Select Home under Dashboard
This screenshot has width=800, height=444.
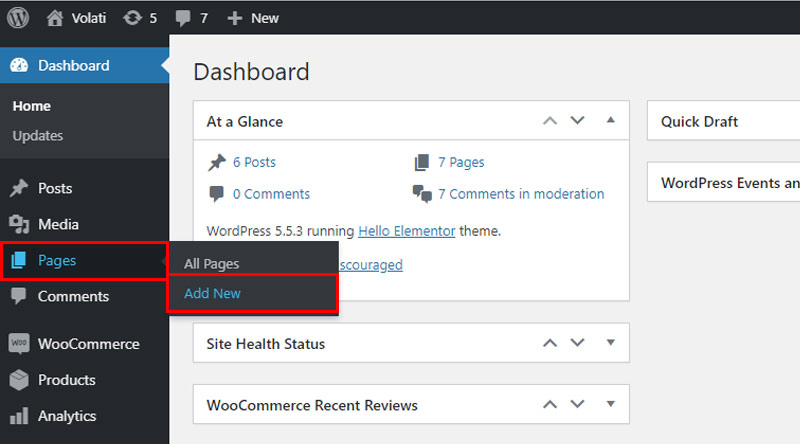32,106
